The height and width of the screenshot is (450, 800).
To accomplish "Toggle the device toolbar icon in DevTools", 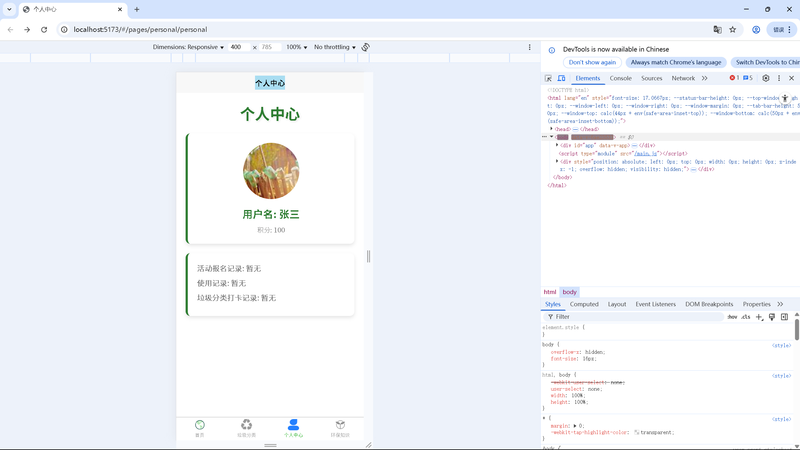I will tap(561, 78).
